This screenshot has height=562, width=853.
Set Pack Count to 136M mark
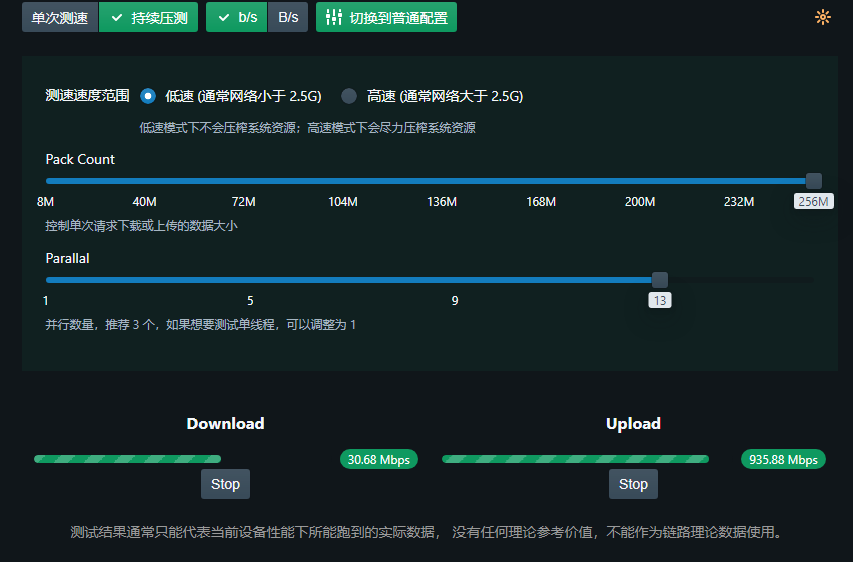(x=442, y=202)
